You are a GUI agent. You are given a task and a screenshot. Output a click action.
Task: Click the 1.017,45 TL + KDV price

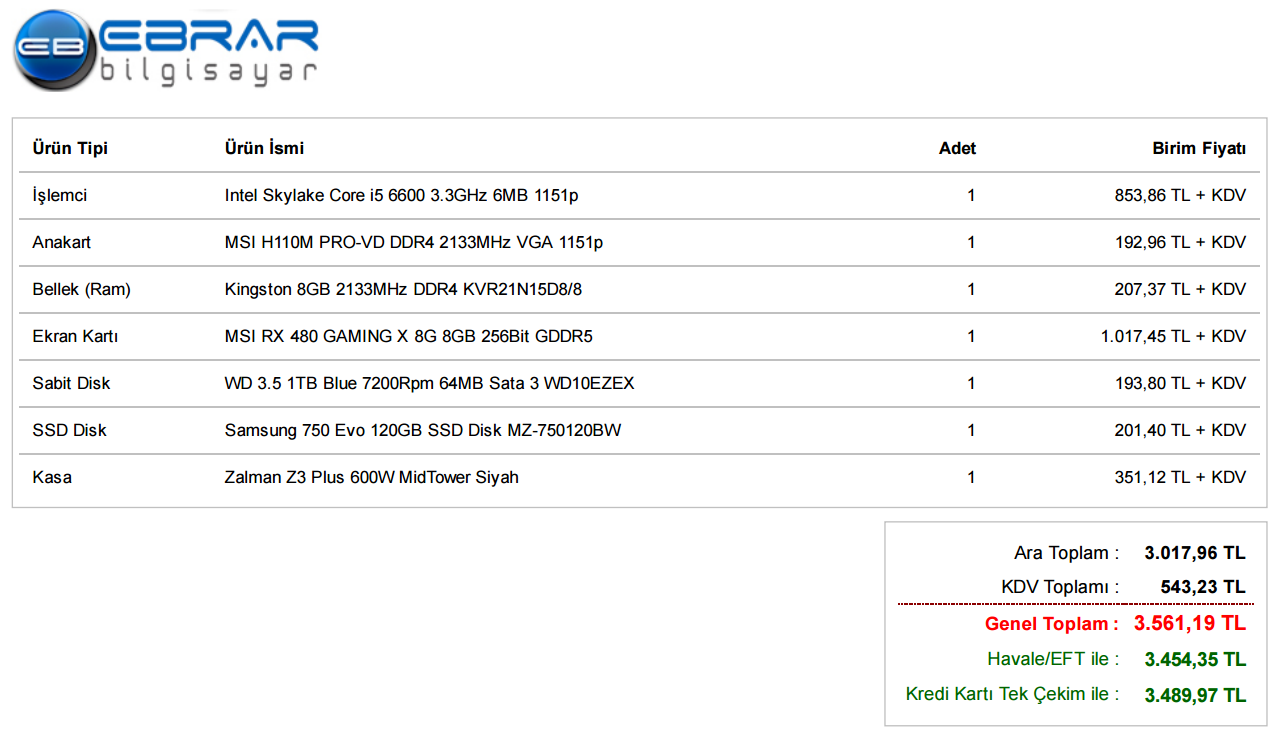(1173, 336)
